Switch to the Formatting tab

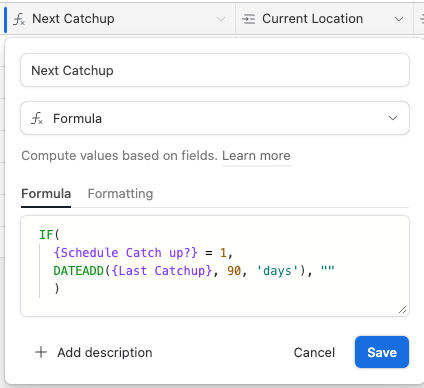pos(120,194)
